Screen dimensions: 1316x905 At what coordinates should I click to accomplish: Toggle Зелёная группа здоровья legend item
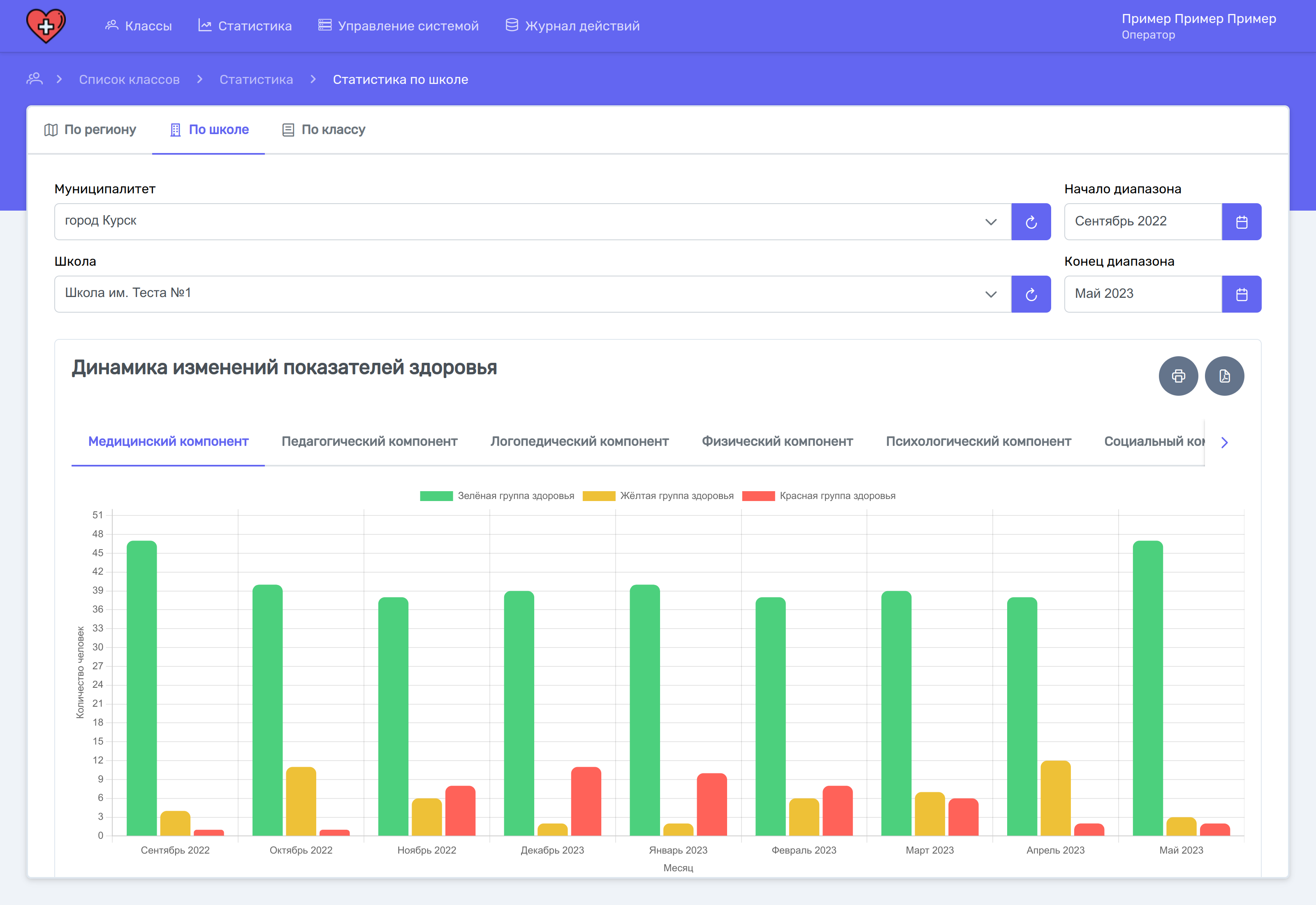(x=496, y=496)
